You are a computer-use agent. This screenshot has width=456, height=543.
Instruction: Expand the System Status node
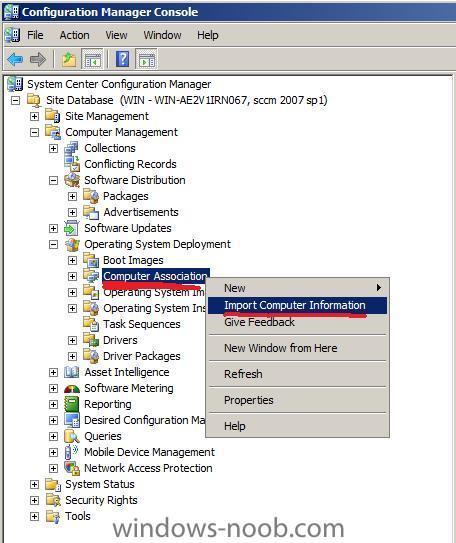(x=34, y=484)
